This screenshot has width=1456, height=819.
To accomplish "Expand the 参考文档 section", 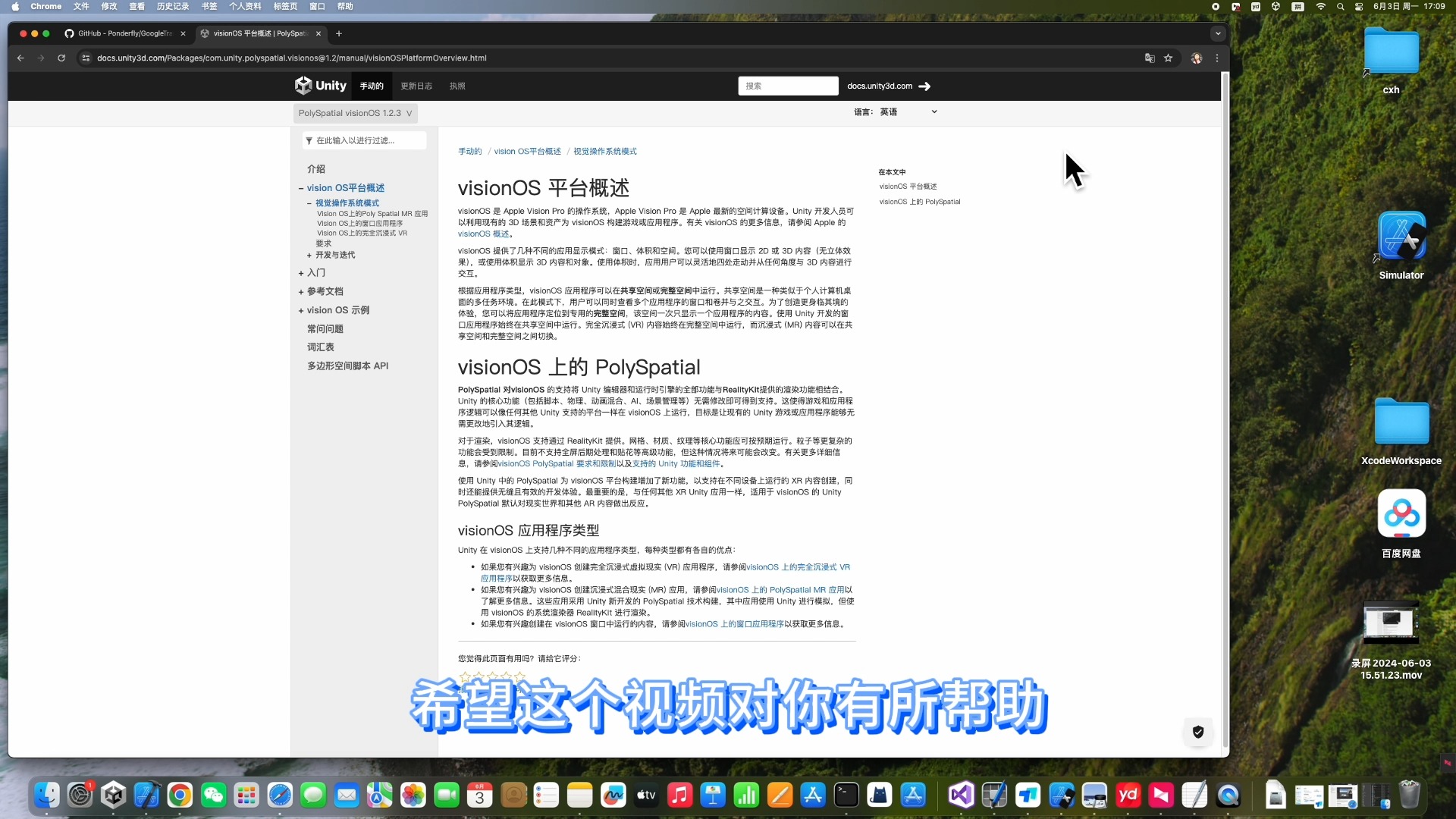I will click(x=301, y=292).
